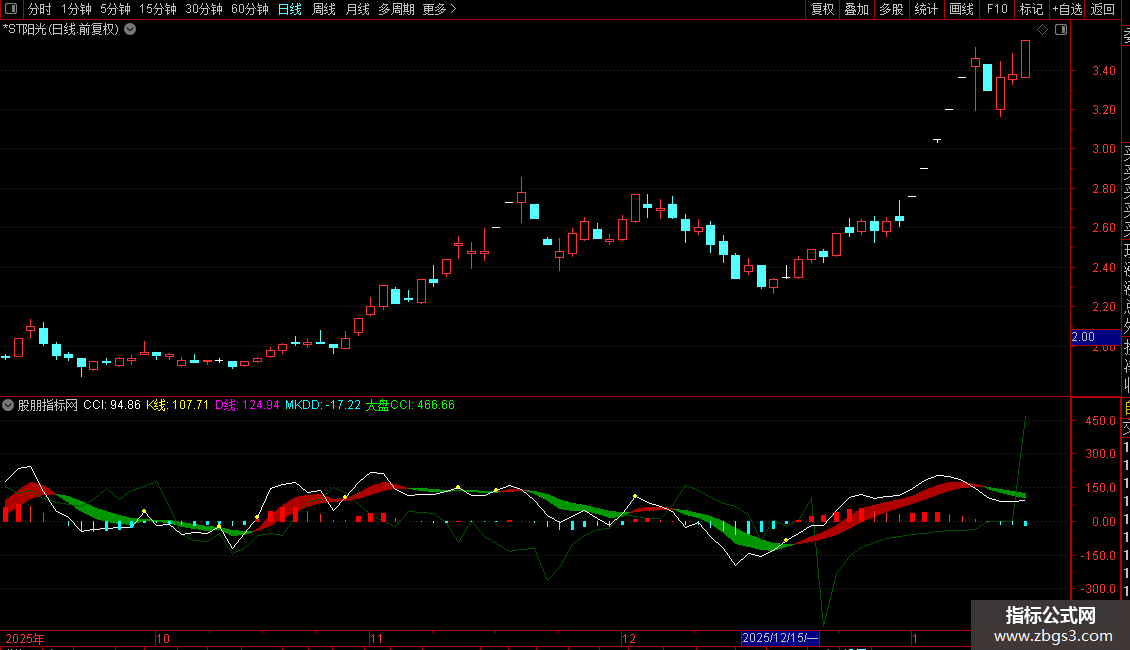Click the 2025年 label on time axis
Viewport: 1130px width, 650px height.
(x=25, y=638)
